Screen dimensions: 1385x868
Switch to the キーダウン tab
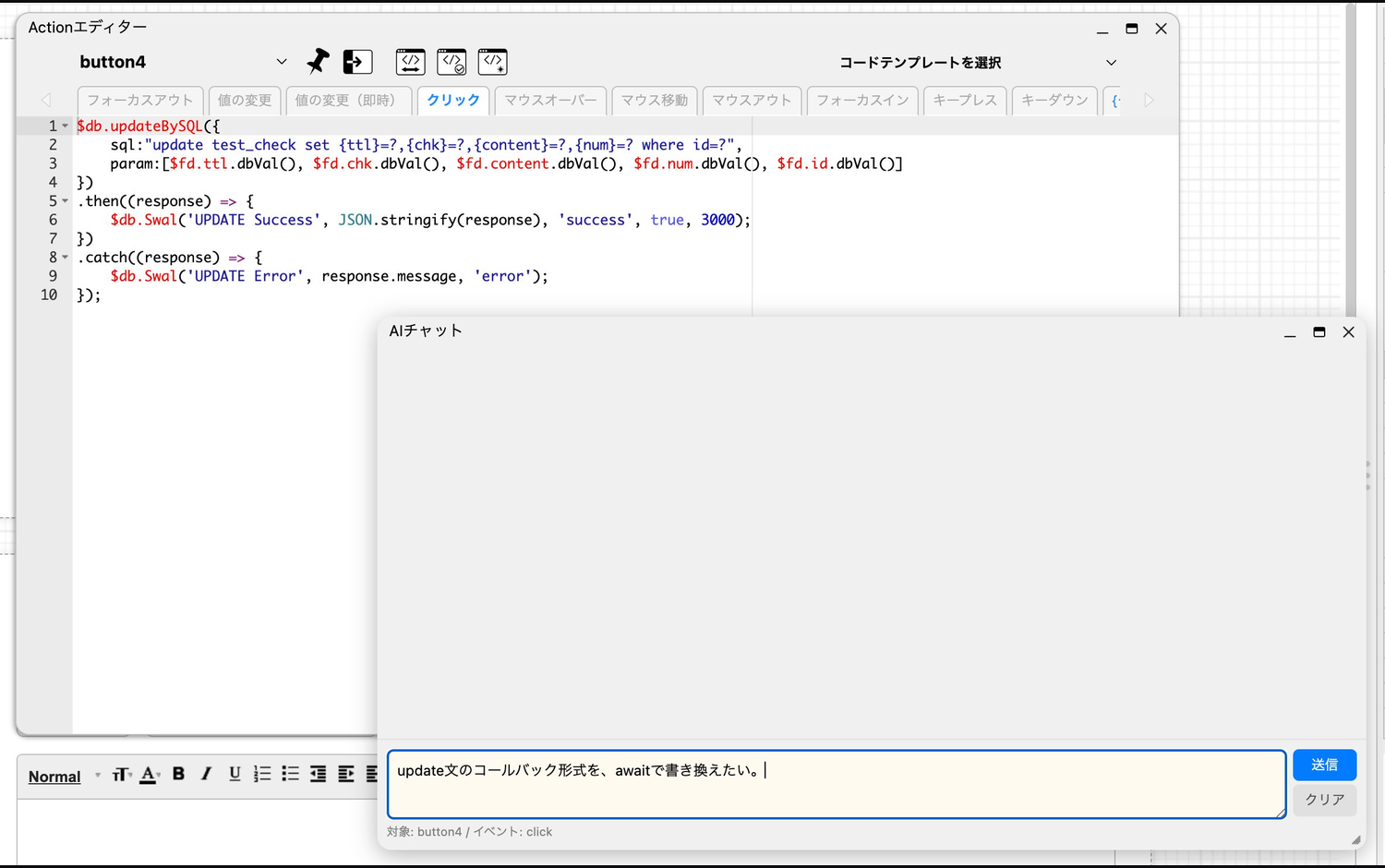(1054, 101)
